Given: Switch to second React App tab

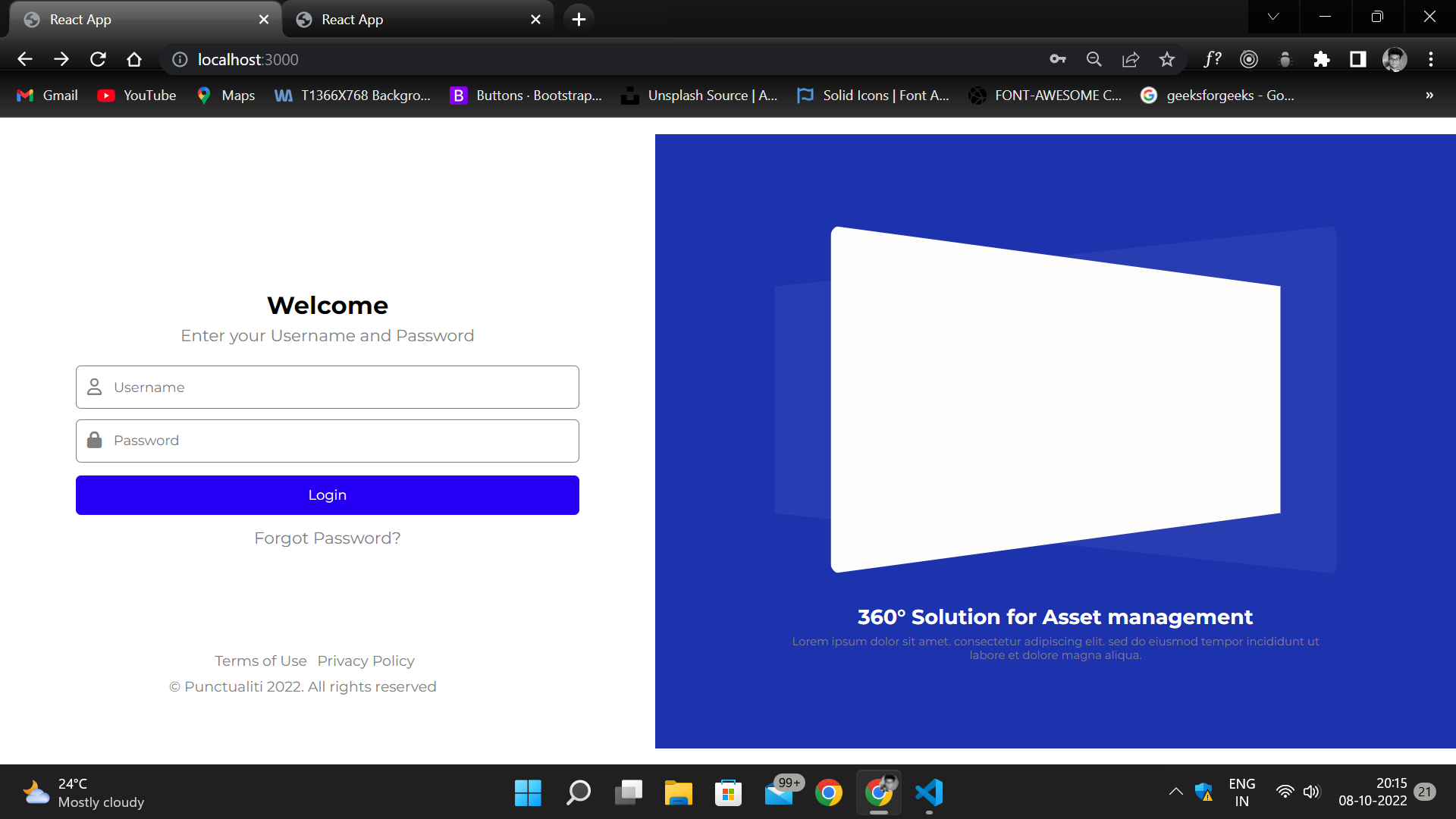Looking at the screenshot, I should point(417,20).
